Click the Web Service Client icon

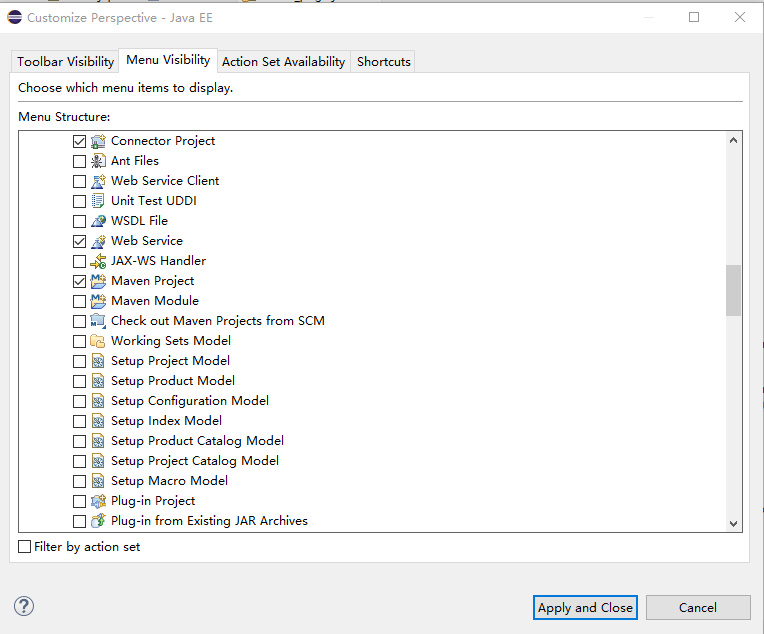[x=98, y=181]
